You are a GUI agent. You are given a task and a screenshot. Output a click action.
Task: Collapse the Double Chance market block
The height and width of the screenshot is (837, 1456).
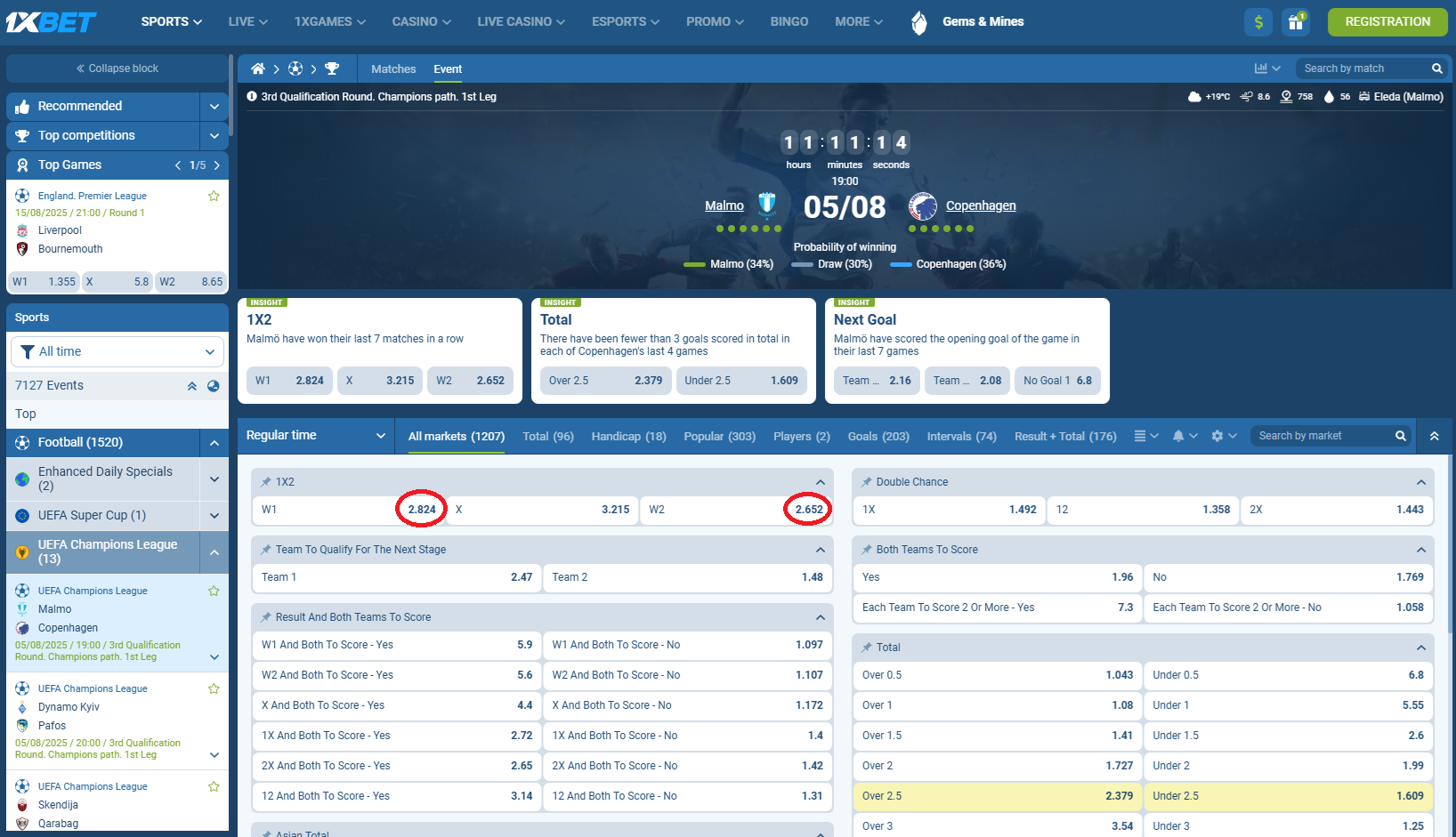point(1421,482)
